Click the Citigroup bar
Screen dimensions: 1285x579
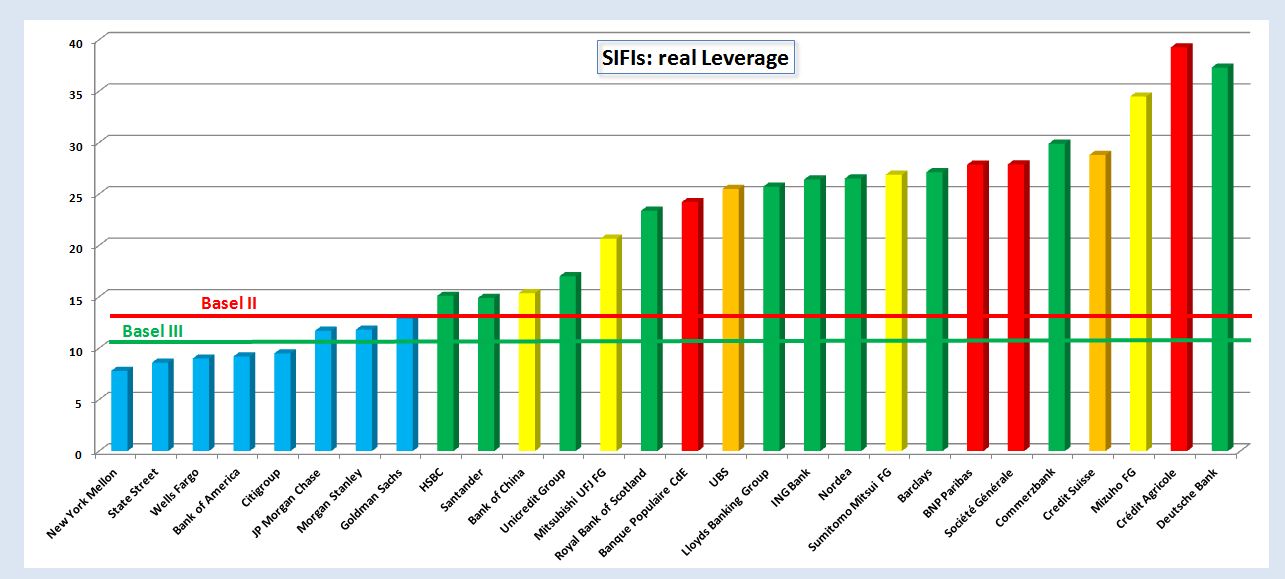coord(285,401)
